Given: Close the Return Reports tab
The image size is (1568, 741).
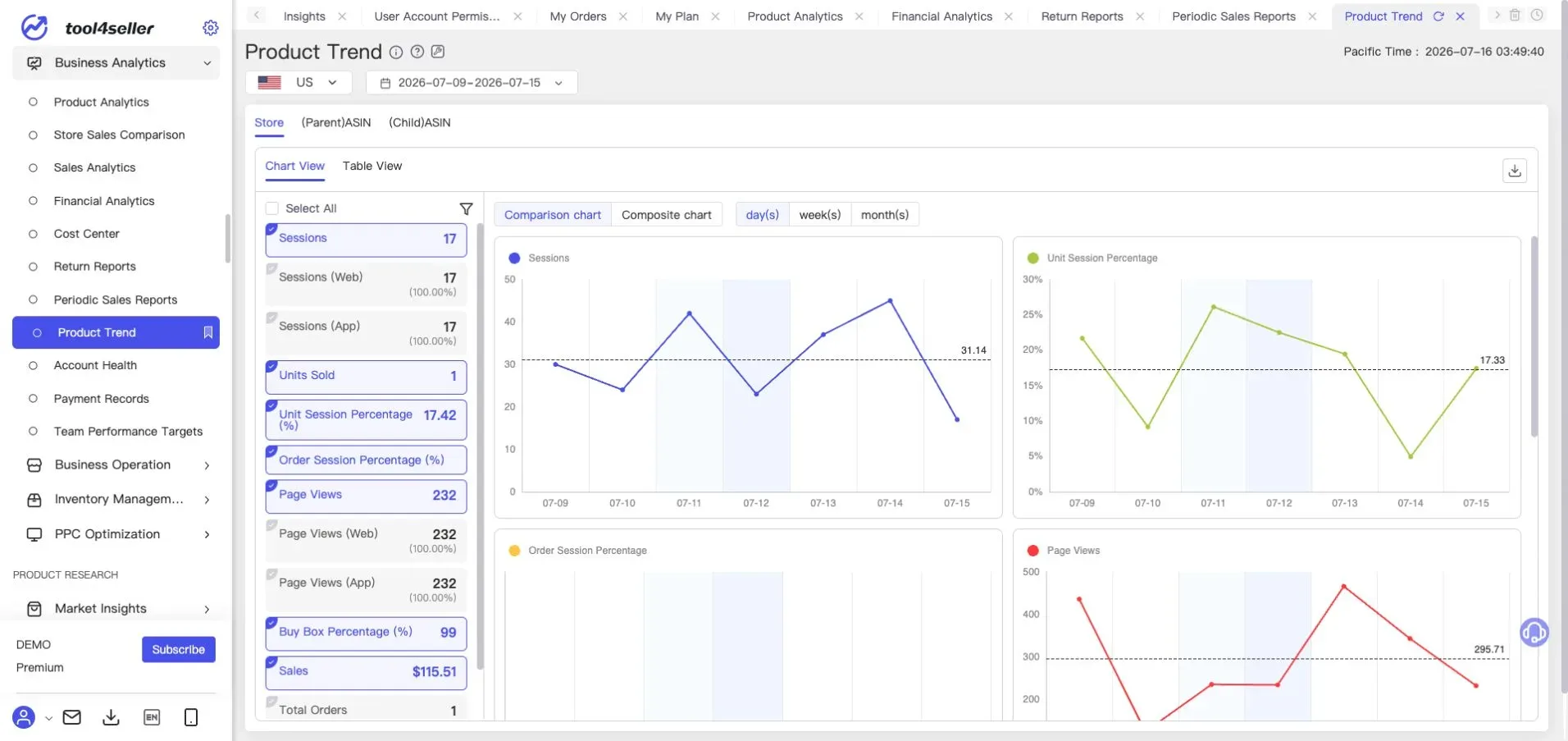Looking at the screenshot, I should pyautogui.click(x=1140, y=16).
